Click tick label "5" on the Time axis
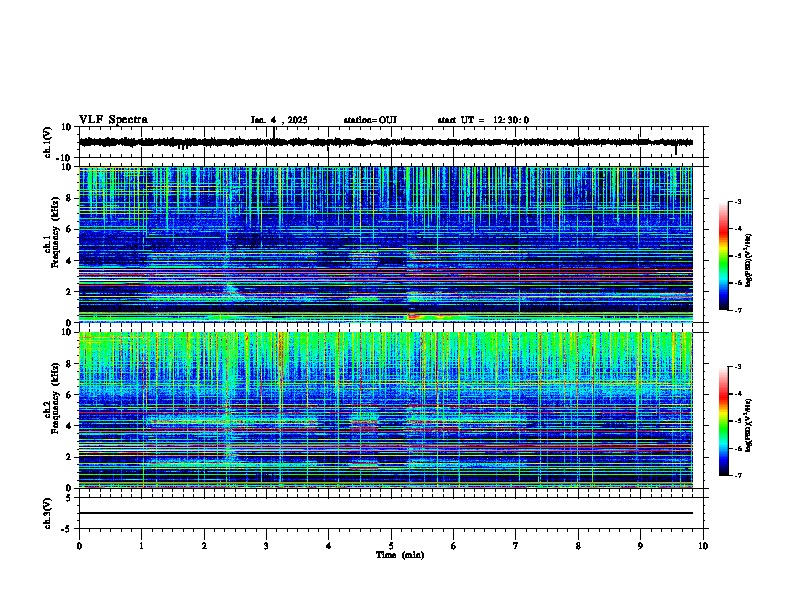This screenshot has height=612, width=792. pos(391,546)
